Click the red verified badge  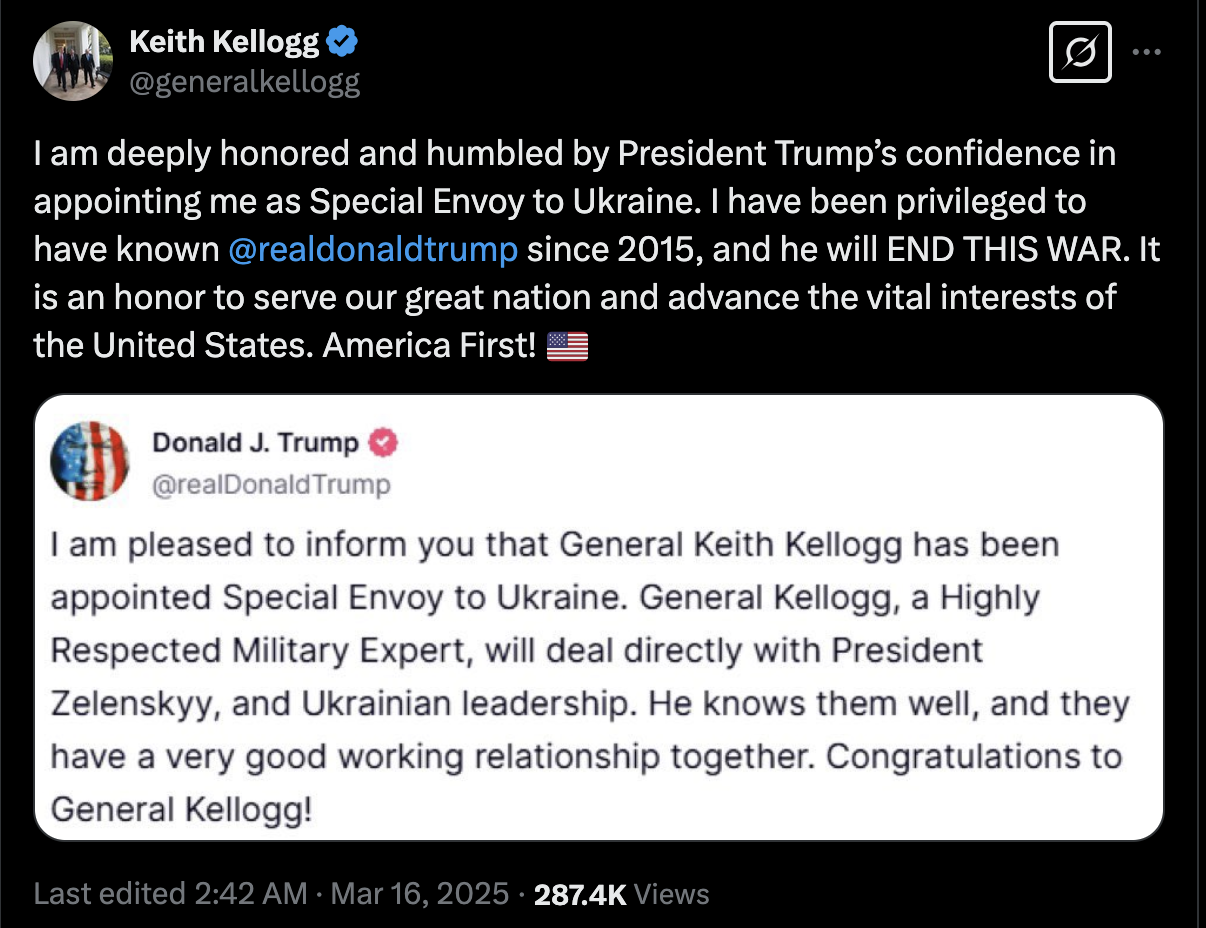click(x=384, y=442)
